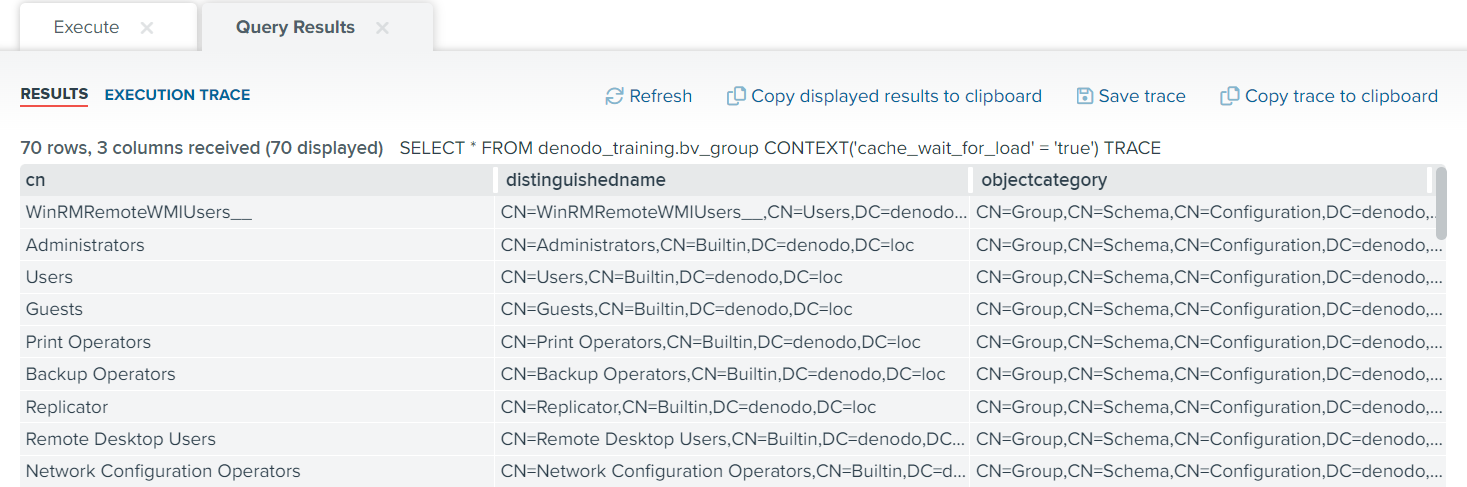Close the Query Results tab
1467x487 pixels.
point(382,28)
